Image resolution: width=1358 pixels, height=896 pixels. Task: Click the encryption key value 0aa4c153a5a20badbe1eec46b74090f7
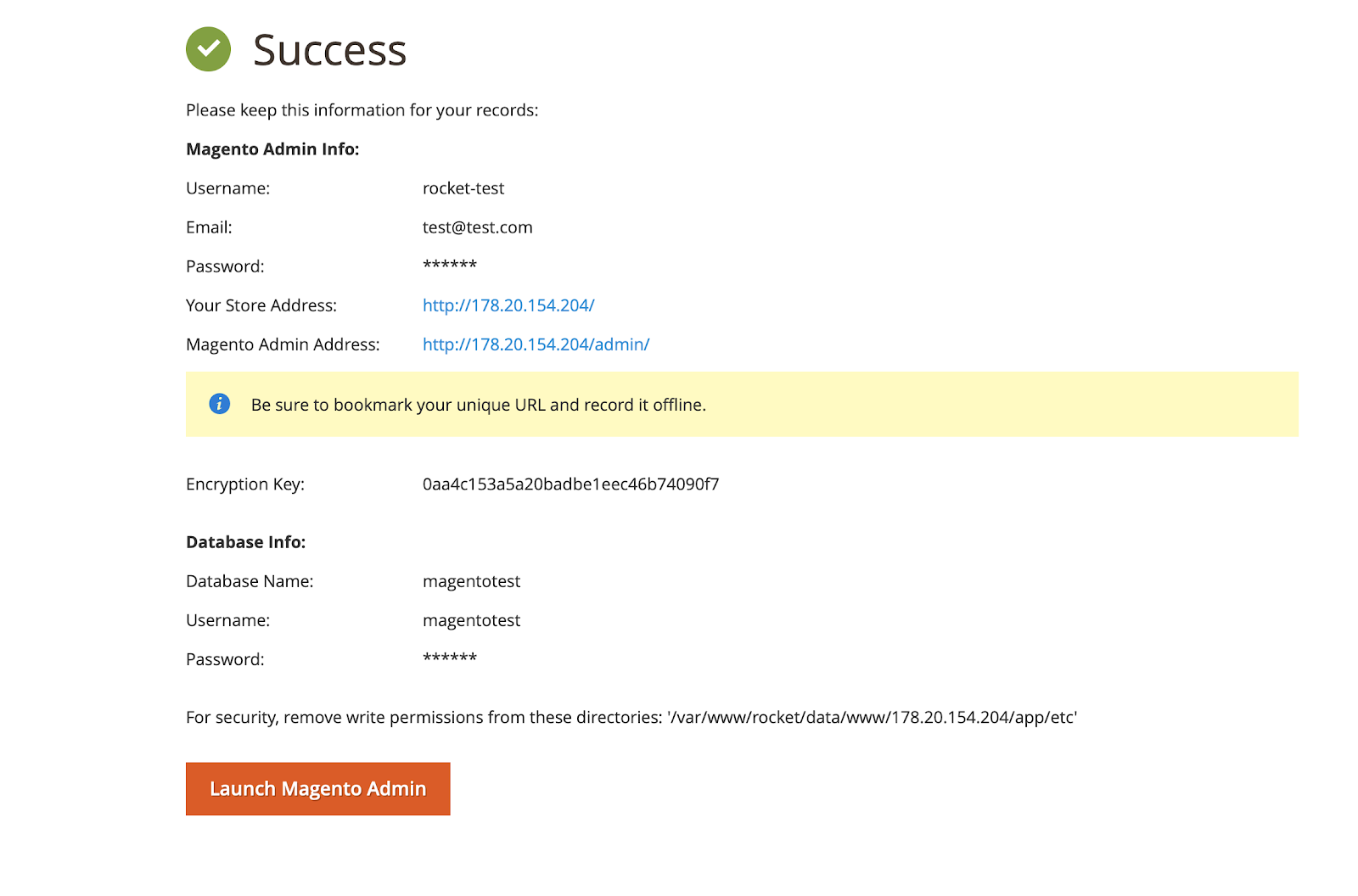(x=570, y=484)
